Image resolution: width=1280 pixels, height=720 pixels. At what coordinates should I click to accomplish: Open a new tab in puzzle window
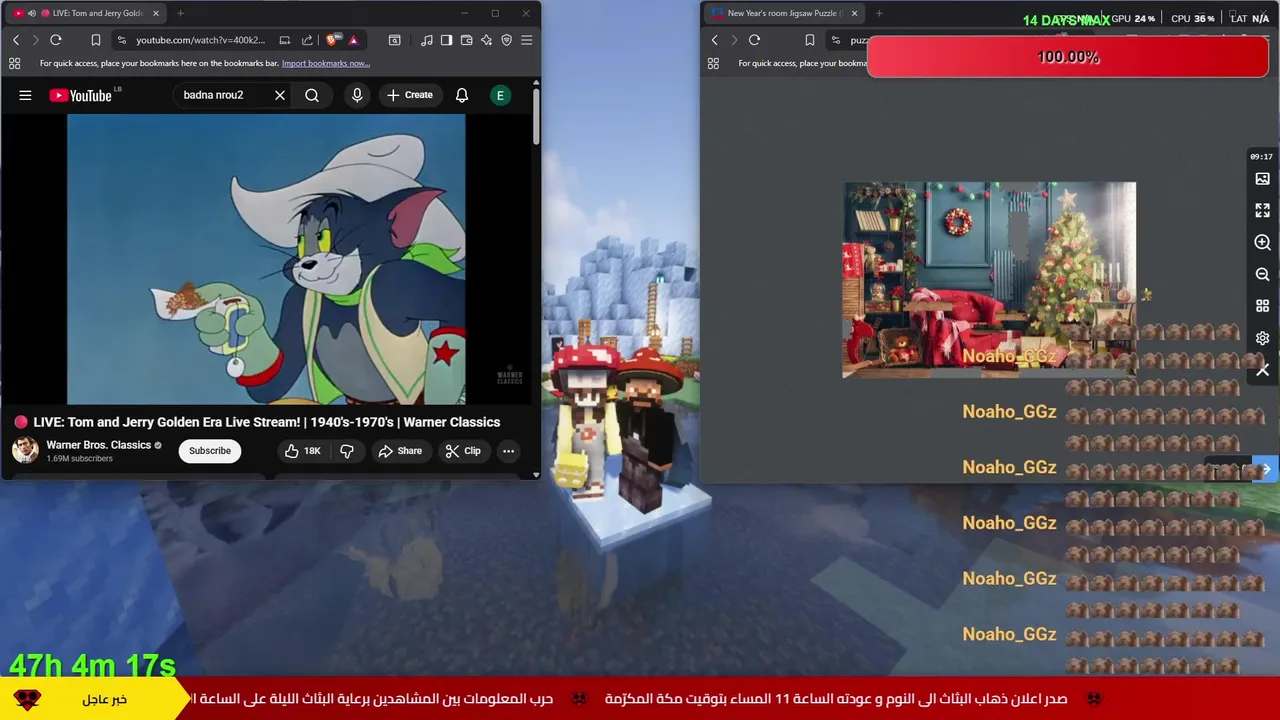(x=879, y=13)
